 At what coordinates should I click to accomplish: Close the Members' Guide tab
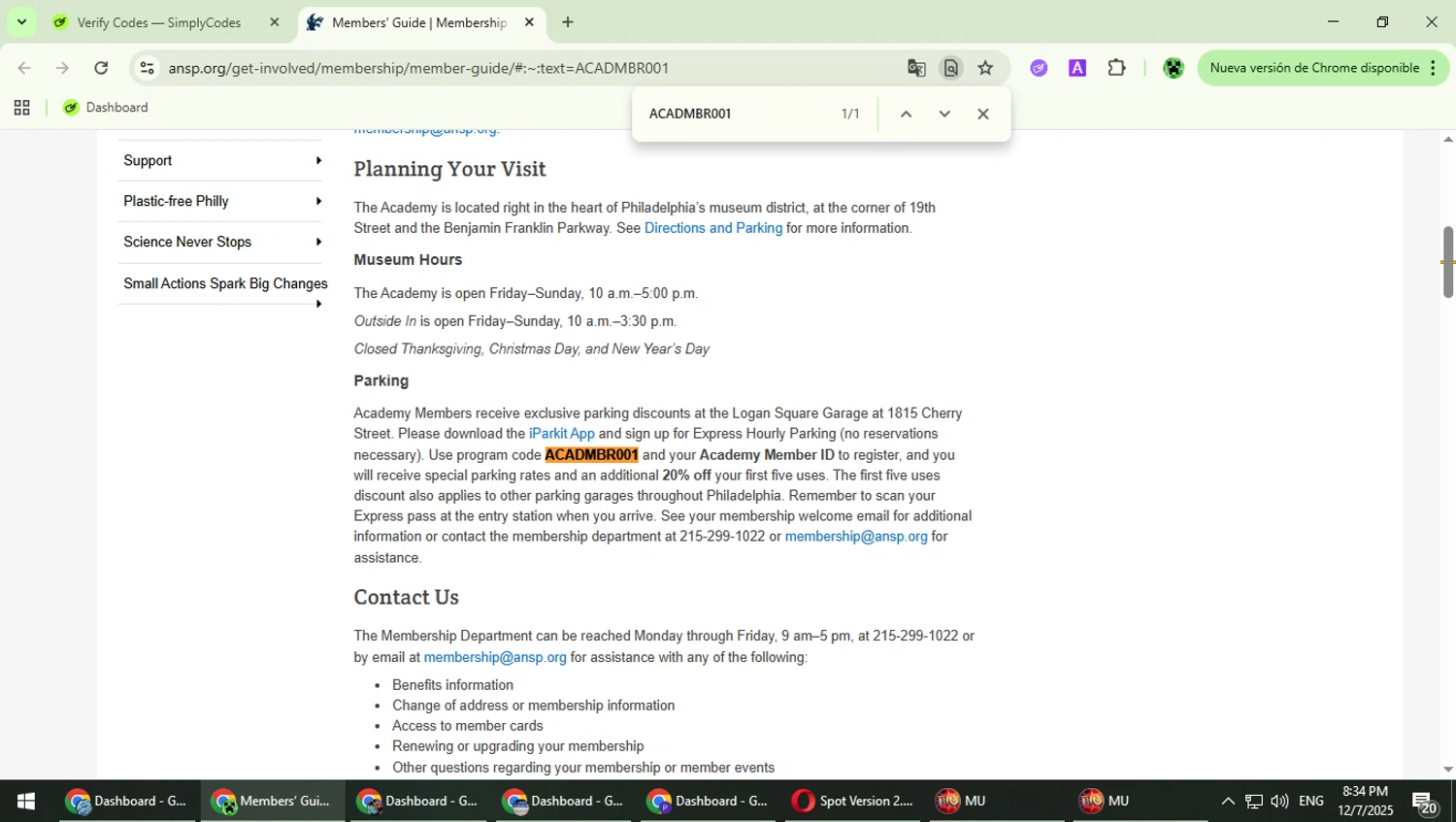[529, 22]
